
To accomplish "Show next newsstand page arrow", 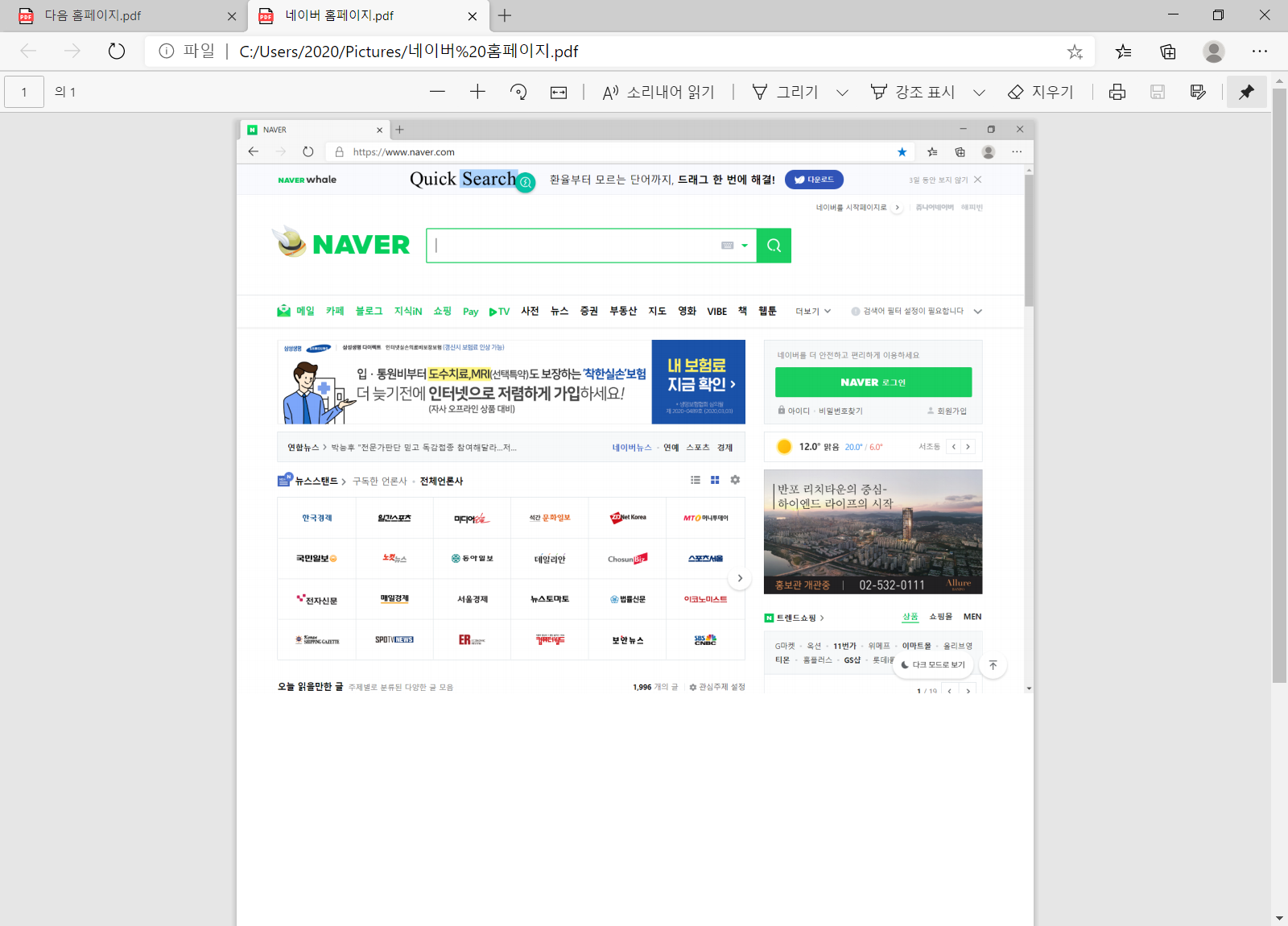I will pos(740,578).
